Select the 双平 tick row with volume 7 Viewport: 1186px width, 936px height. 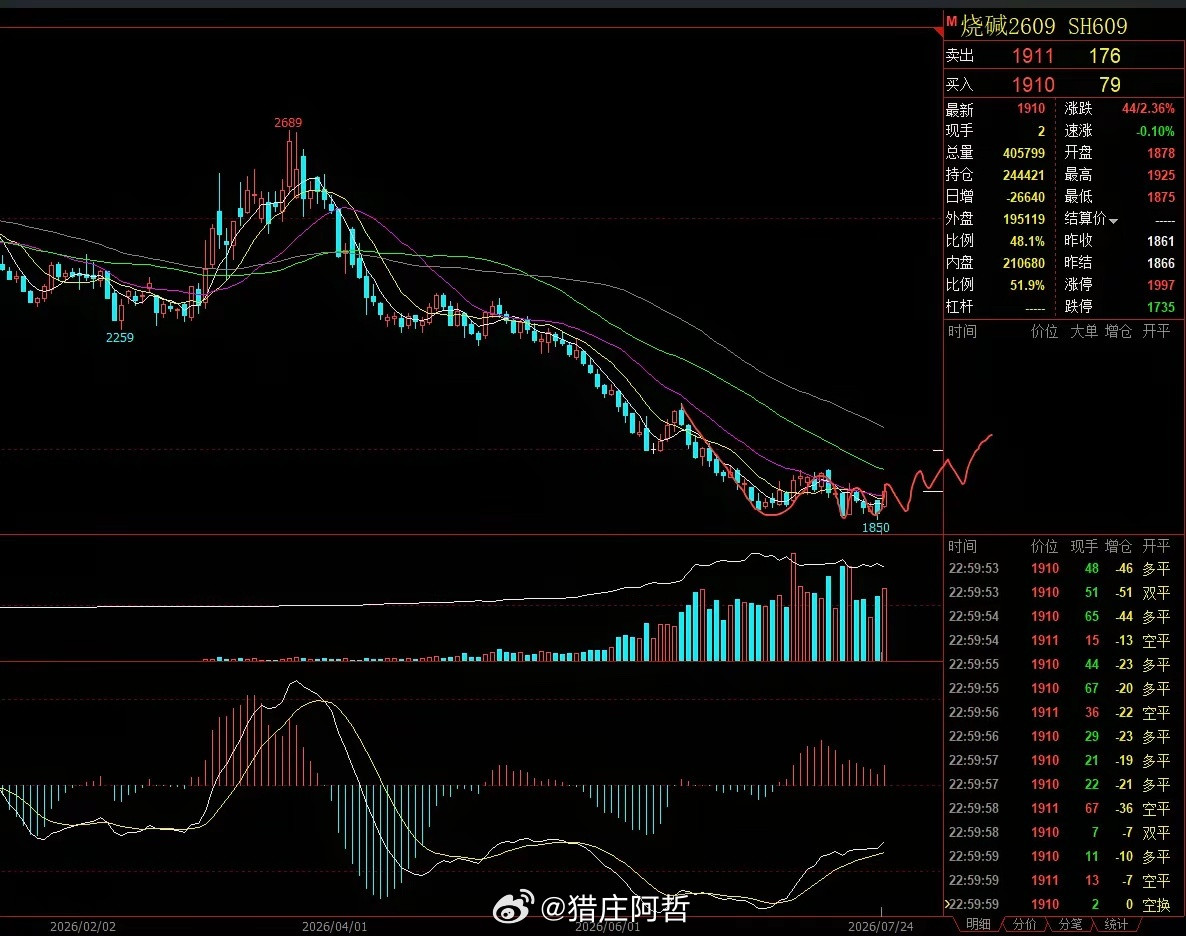click(x=1060, y=832)
